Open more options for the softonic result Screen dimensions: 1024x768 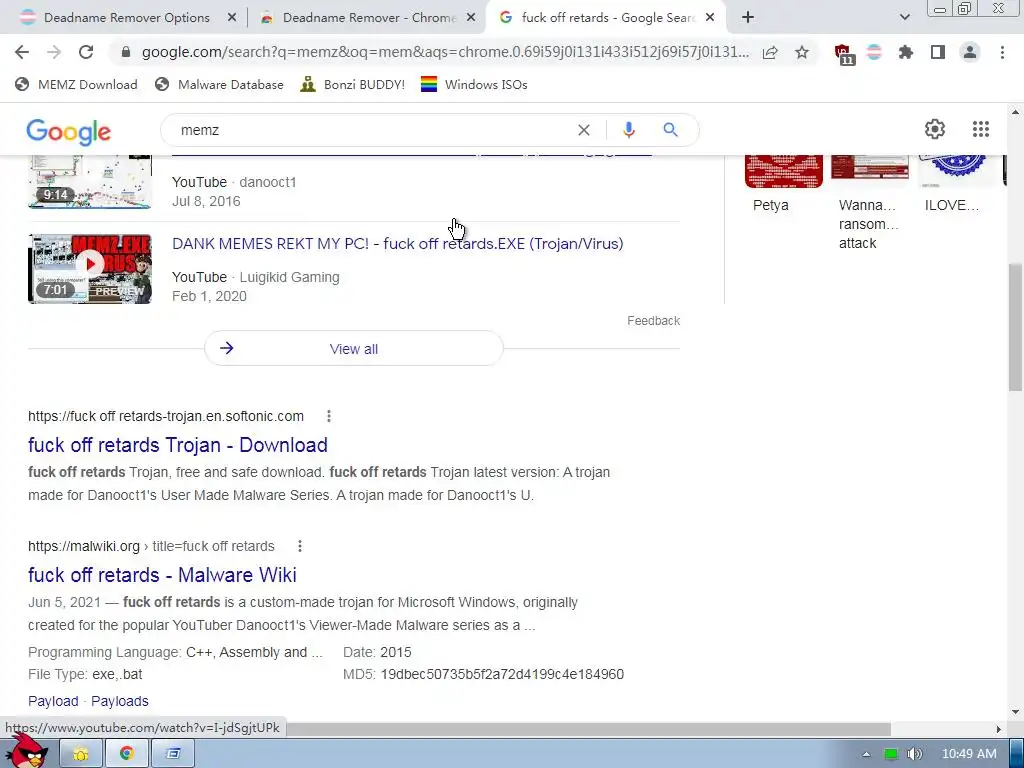(x=328, y=416)
